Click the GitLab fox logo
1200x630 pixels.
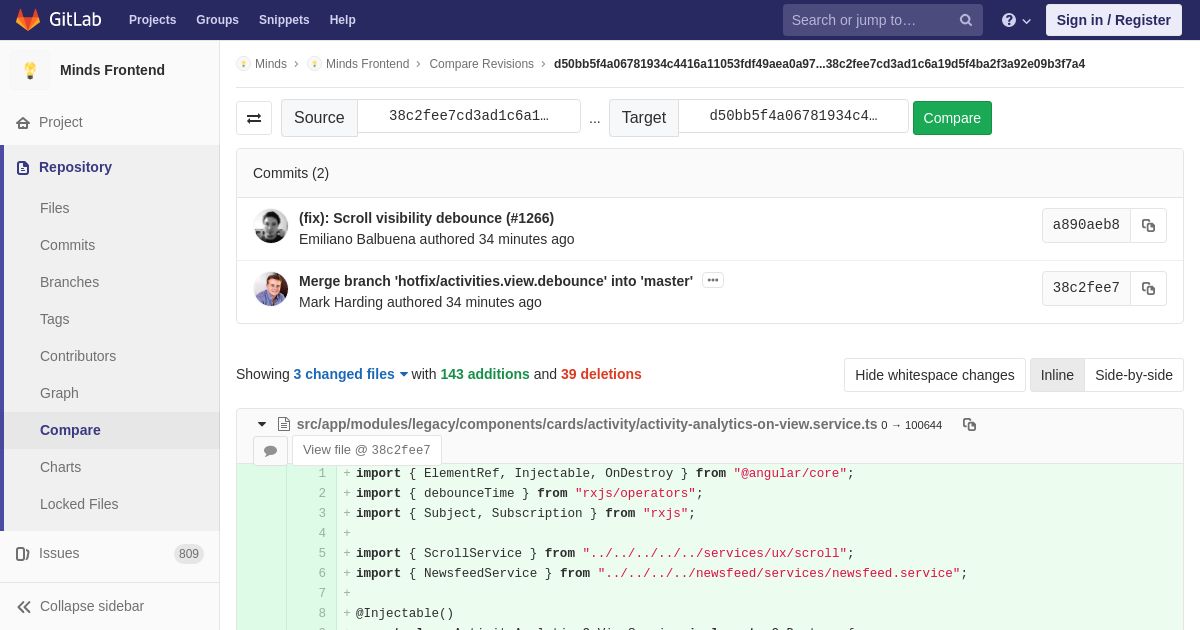click(28, 20)
